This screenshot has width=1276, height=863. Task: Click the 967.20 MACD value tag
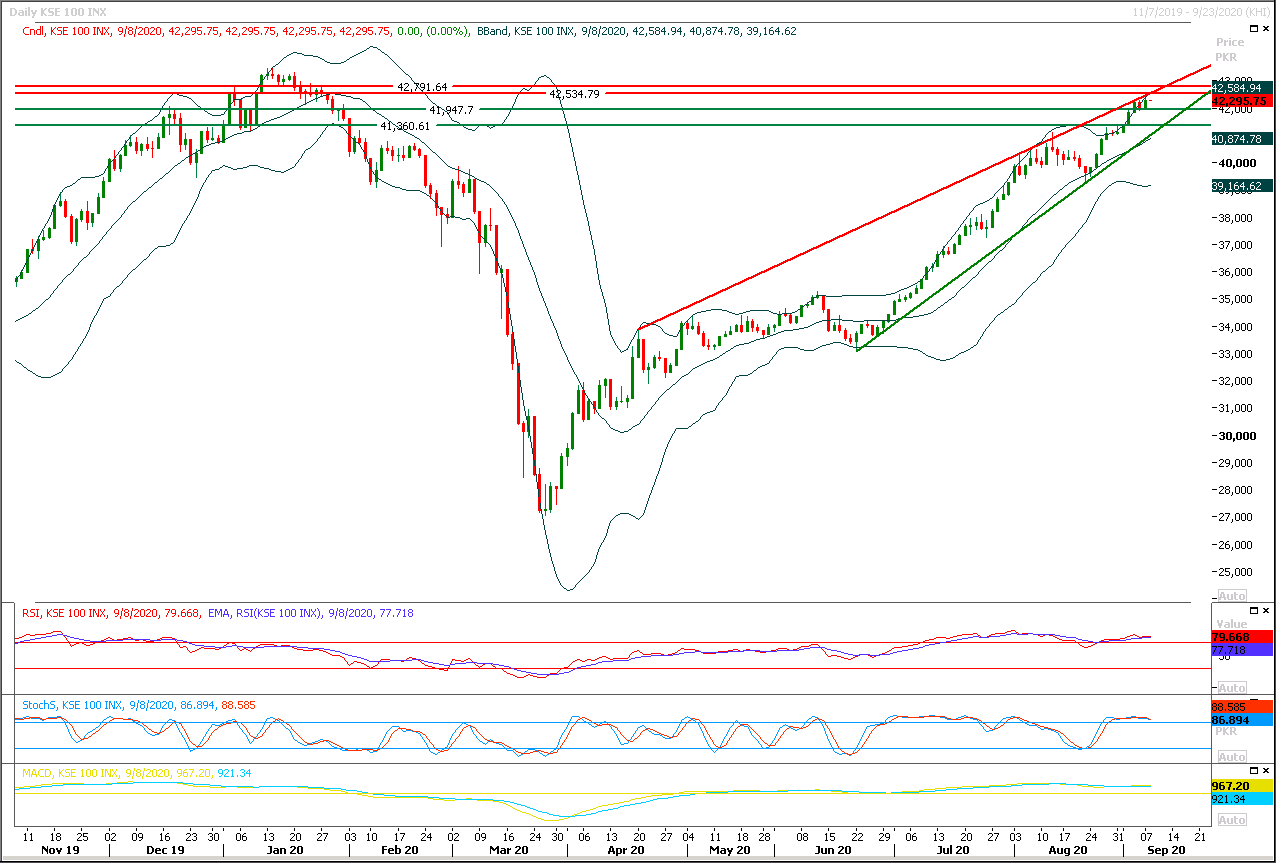pyautogui.click(x=1240, y=787)
